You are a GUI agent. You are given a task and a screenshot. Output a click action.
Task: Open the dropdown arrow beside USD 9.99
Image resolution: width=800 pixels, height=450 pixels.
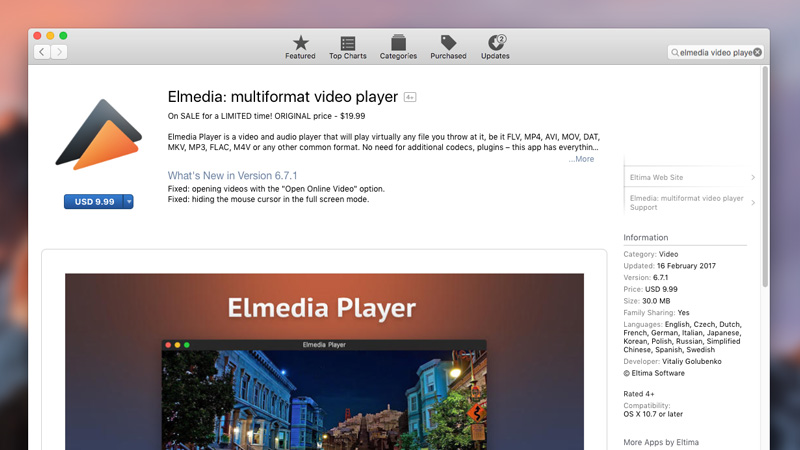tap(129, 202)
